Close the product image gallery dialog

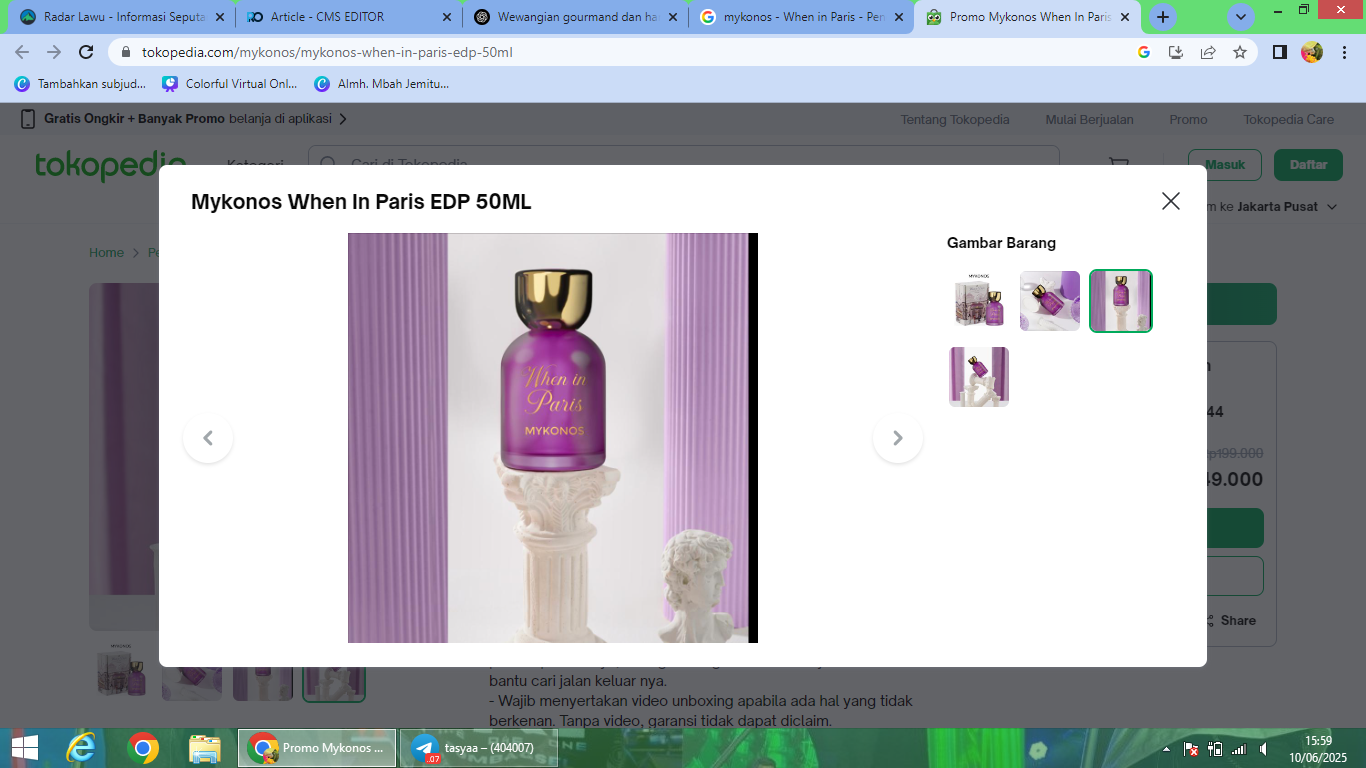[x=1171, y=201]
